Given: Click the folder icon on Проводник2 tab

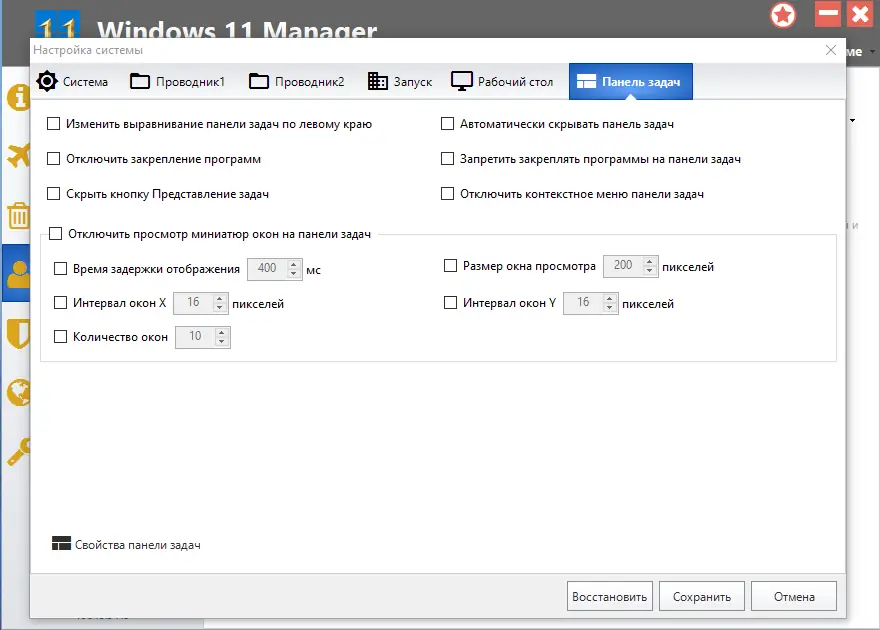Looking at the screenshot, I should click(259, 81).
